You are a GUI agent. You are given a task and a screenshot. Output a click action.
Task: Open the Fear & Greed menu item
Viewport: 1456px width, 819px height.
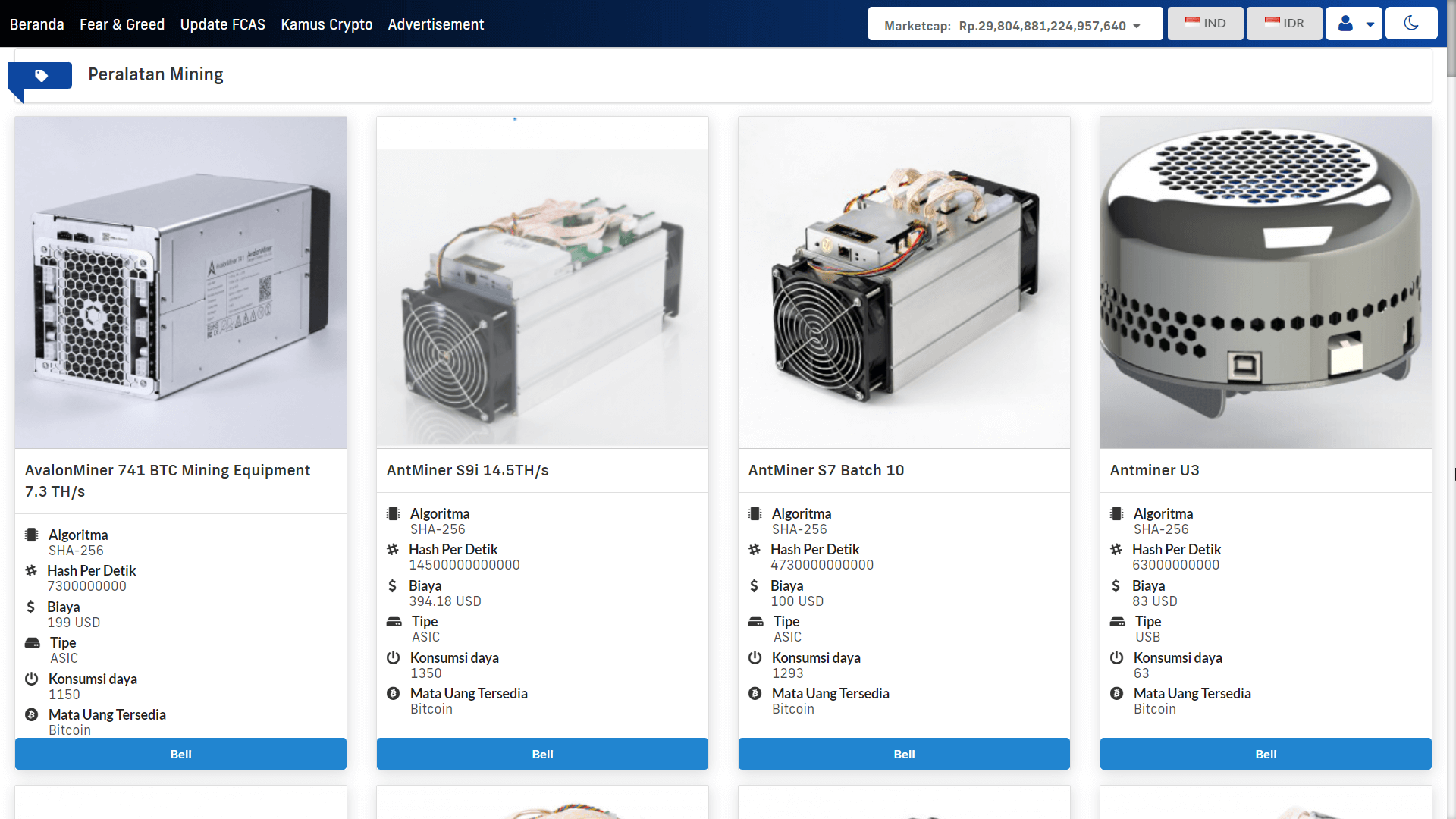[x=122, y=24]
